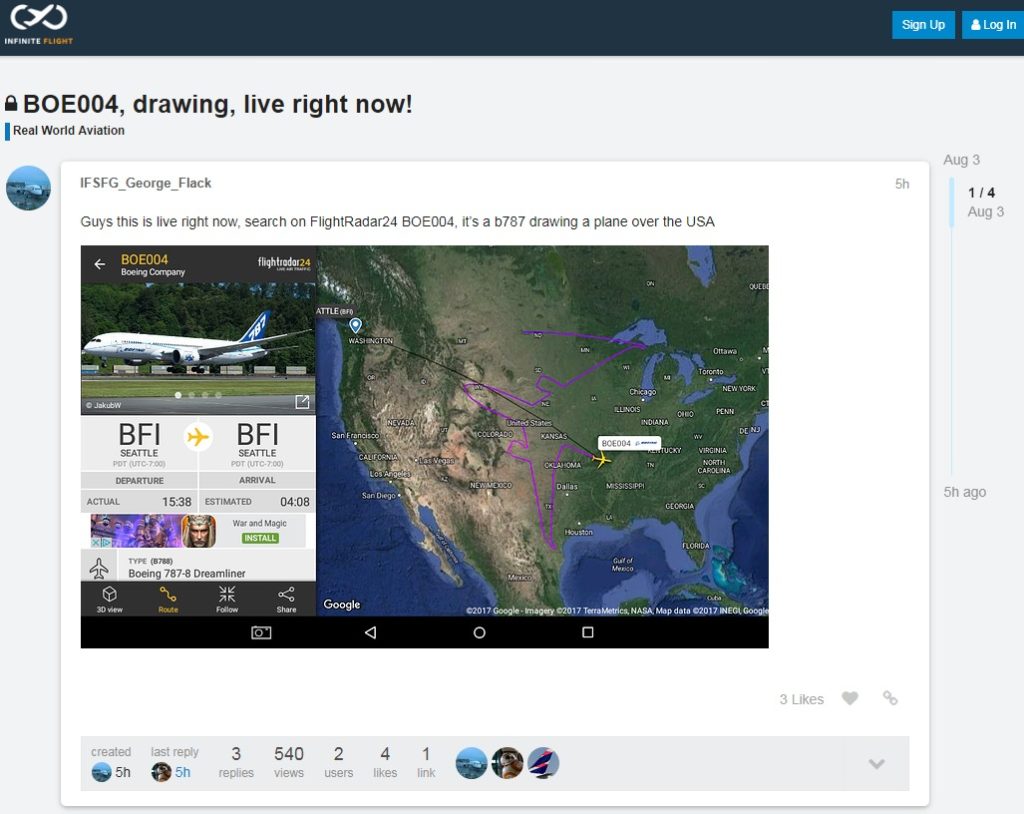Click the War and Magic ad image

(153, 530)
